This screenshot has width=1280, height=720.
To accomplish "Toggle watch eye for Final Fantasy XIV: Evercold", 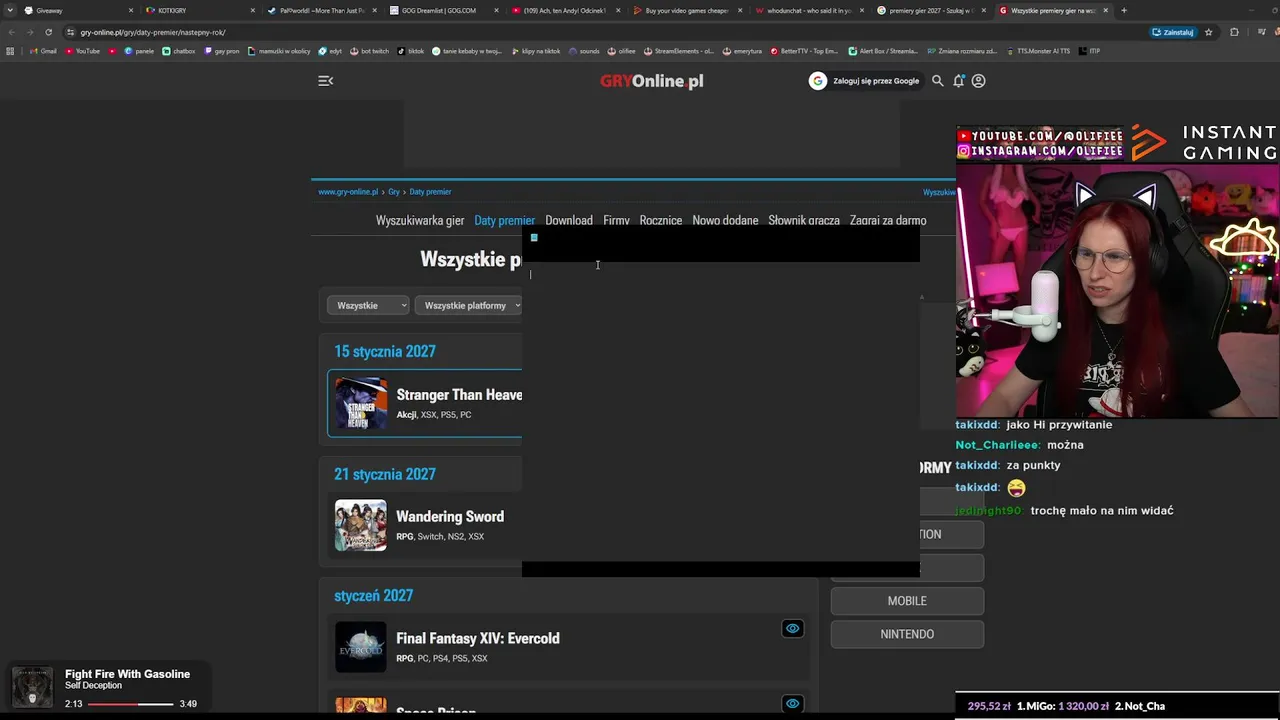I will [x=792, y=629].
